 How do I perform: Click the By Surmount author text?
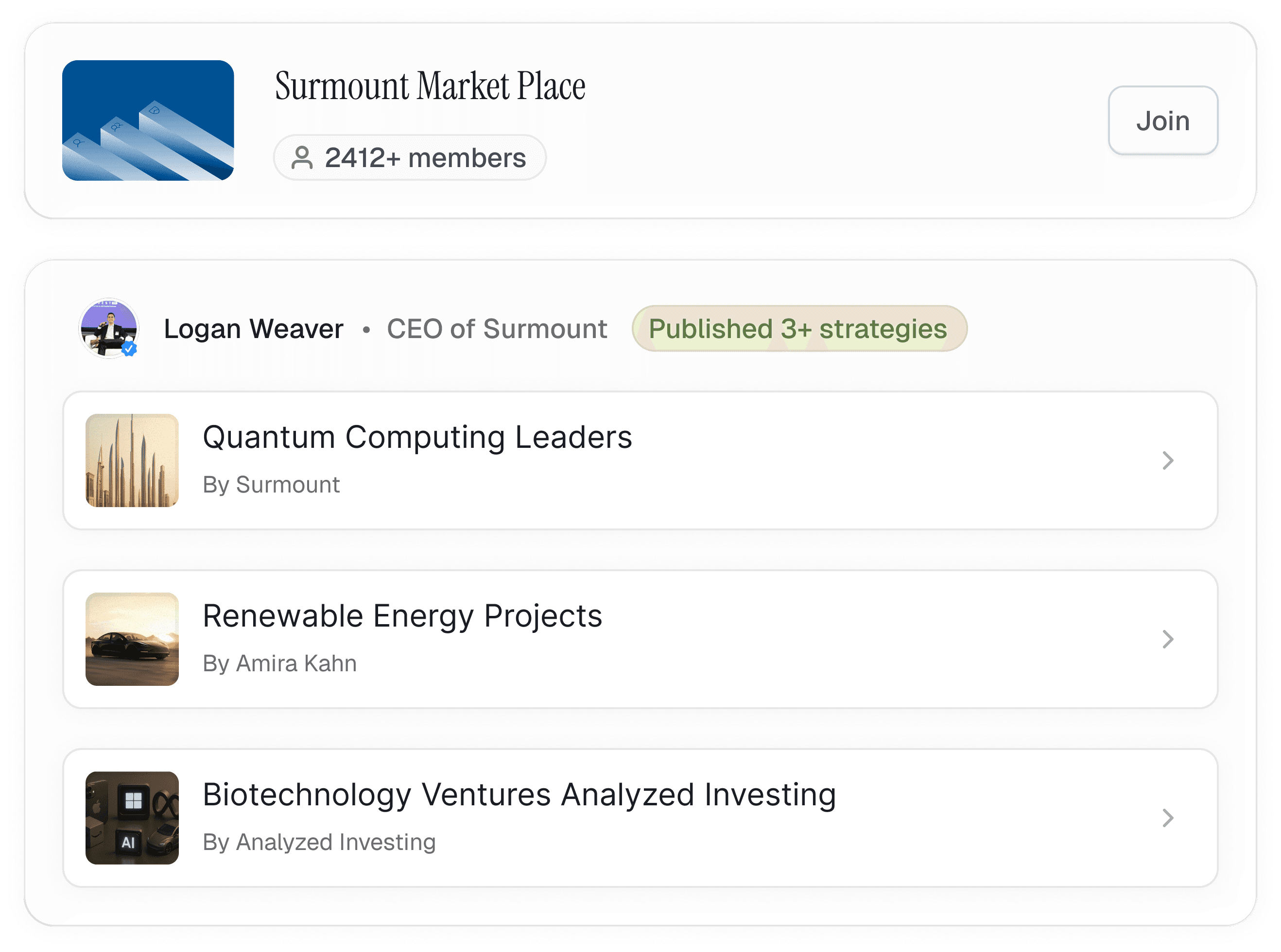pos(271,485)
